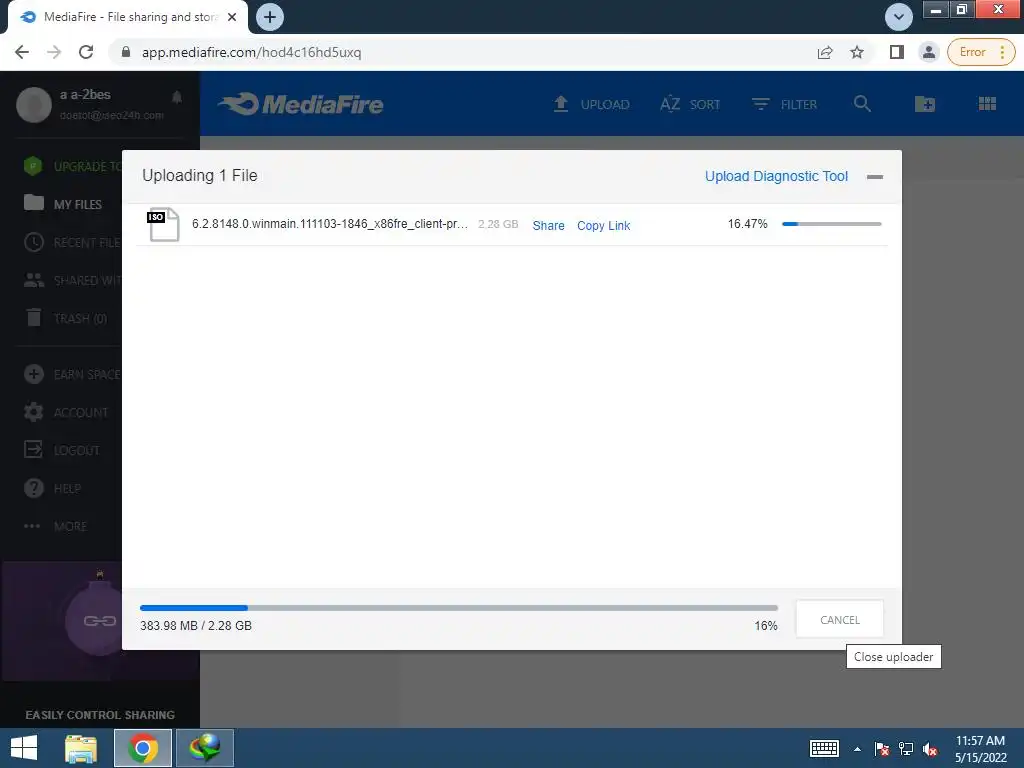1024x768 pixels.
Task: Click the Action Center flag icon
Action: click(881, 749)
